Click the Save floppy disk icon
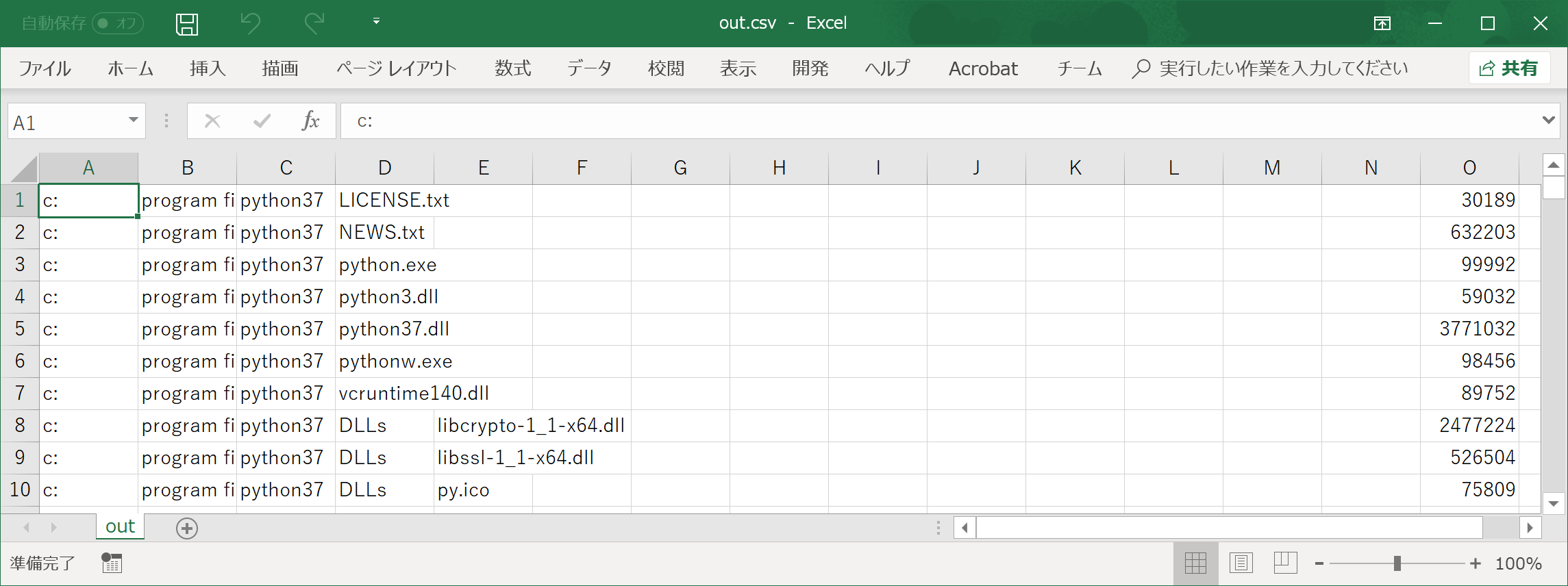The height and width of the screenshot is (586, 1568). pos(187,24)
